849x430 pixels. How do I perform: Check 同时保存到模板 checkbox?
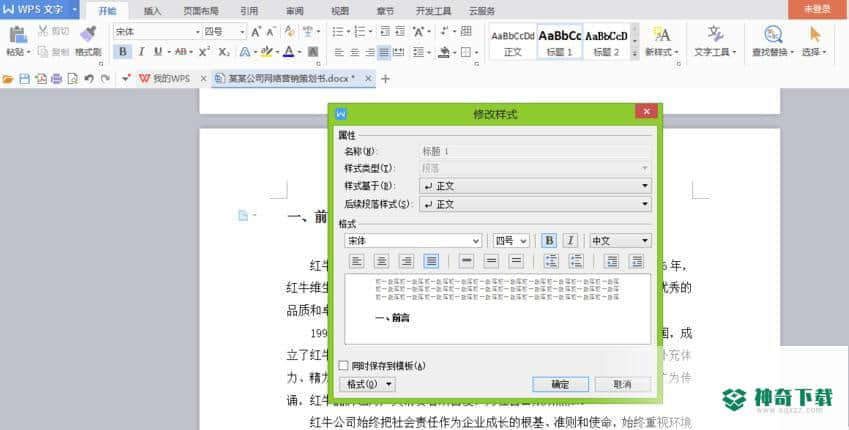click(x=343, y=366)
